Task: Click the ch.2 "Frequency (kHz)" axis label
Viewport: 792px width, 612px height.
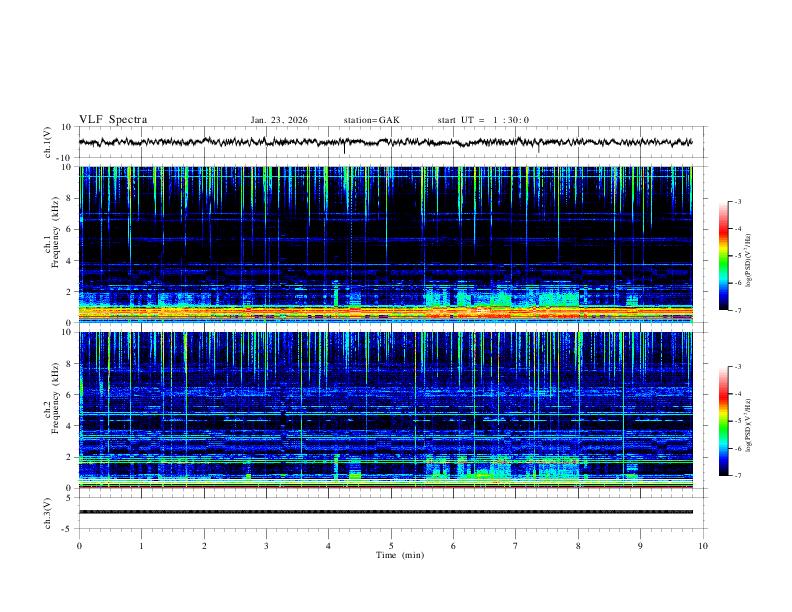Action: pos(55,398)
